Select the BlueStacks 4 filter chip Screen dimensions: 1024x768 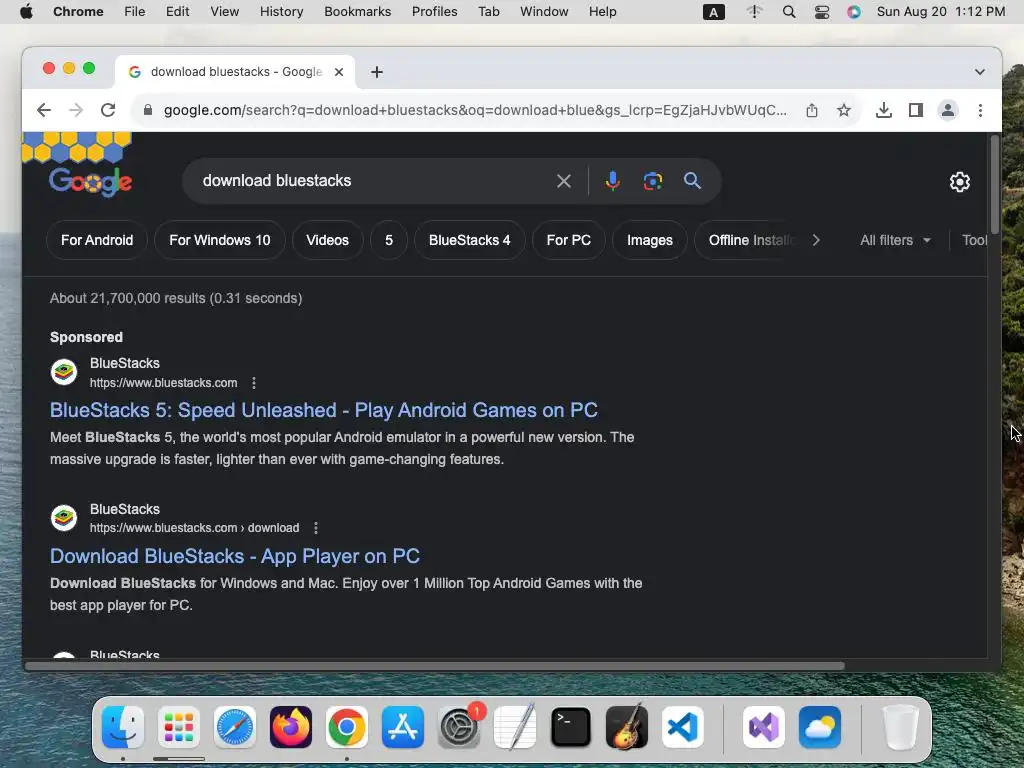470,240
